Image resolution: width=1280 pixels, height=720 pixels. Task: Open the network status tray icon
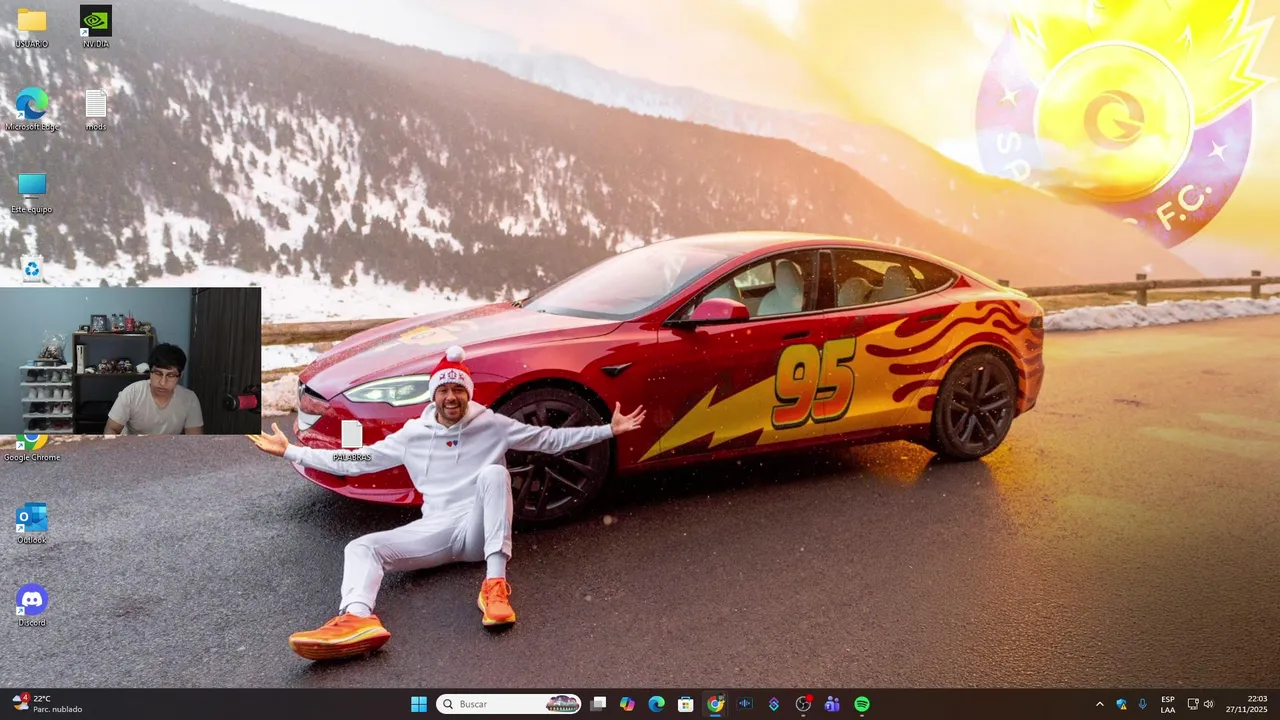1193,704
